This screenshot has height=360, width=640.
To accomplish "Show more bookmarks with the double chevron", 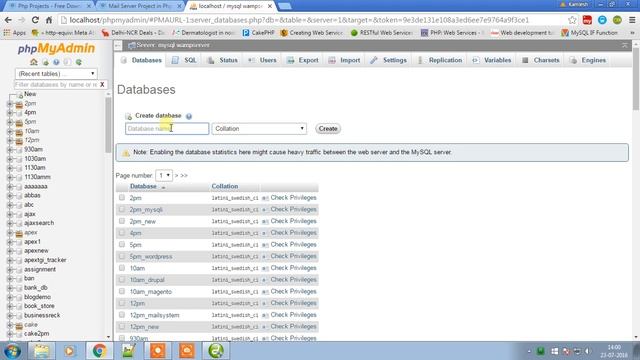I will [633, 33].
